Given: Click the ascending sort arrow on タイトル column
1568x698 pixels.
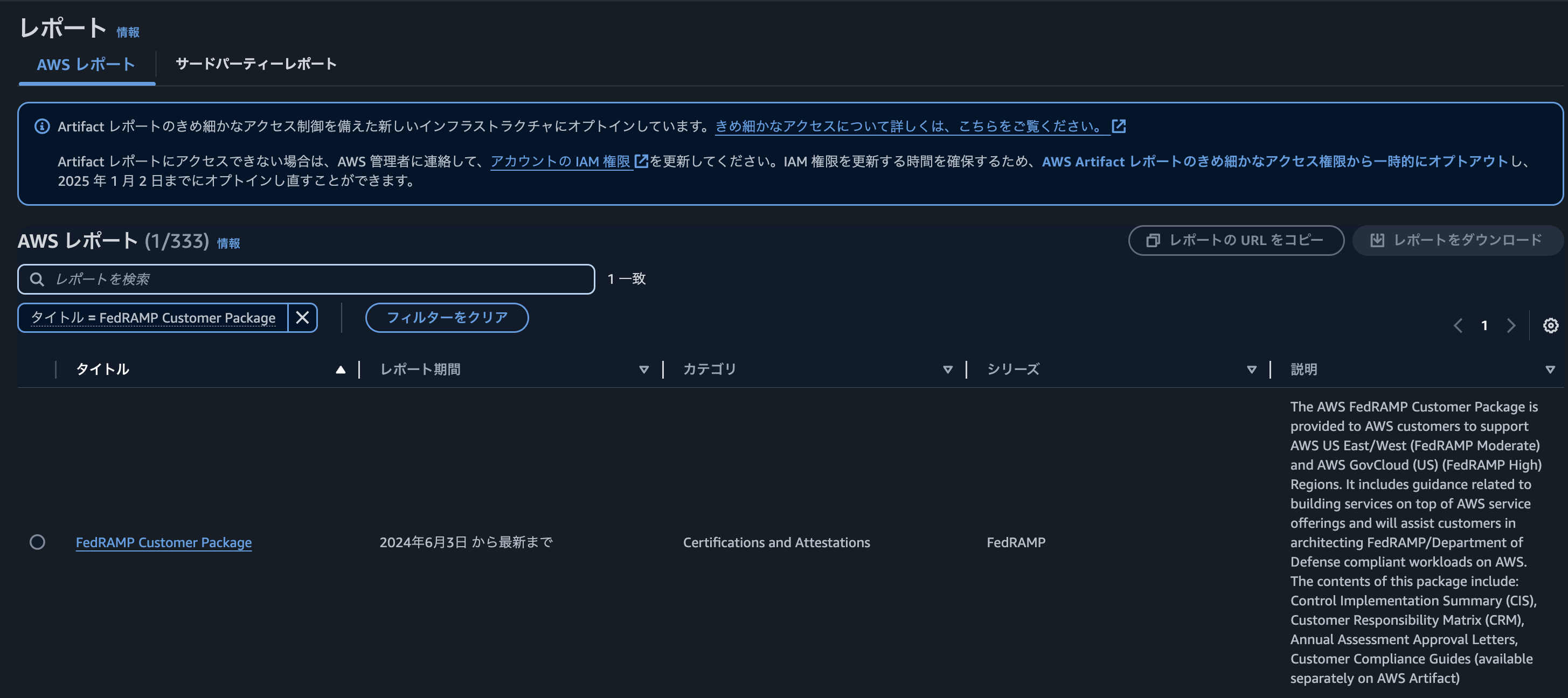Looking at the screenshot, I should point(340,368).
